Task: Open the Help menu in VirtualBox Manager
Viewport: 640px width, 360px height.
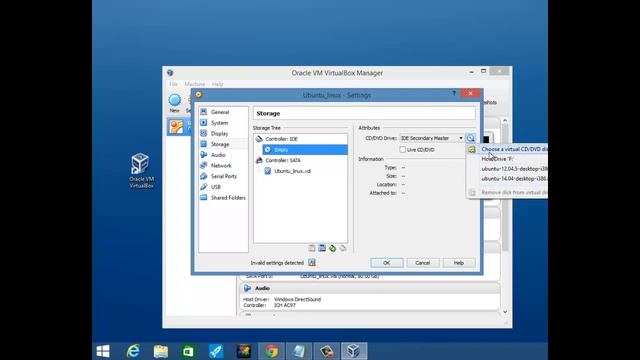Action: click(x=218, y=84)
